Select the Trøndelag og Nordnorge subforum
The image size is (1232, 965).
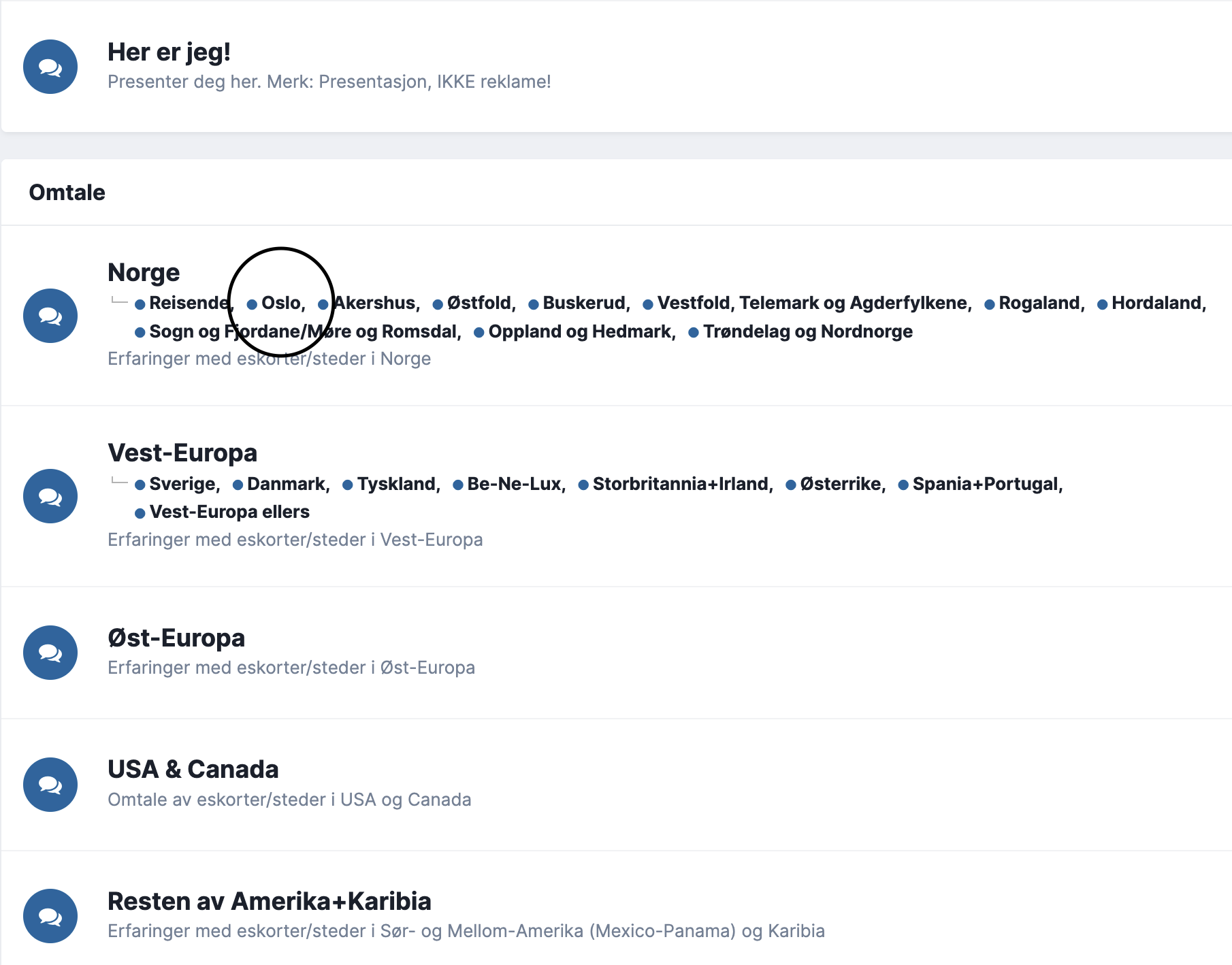click(807, 331)
